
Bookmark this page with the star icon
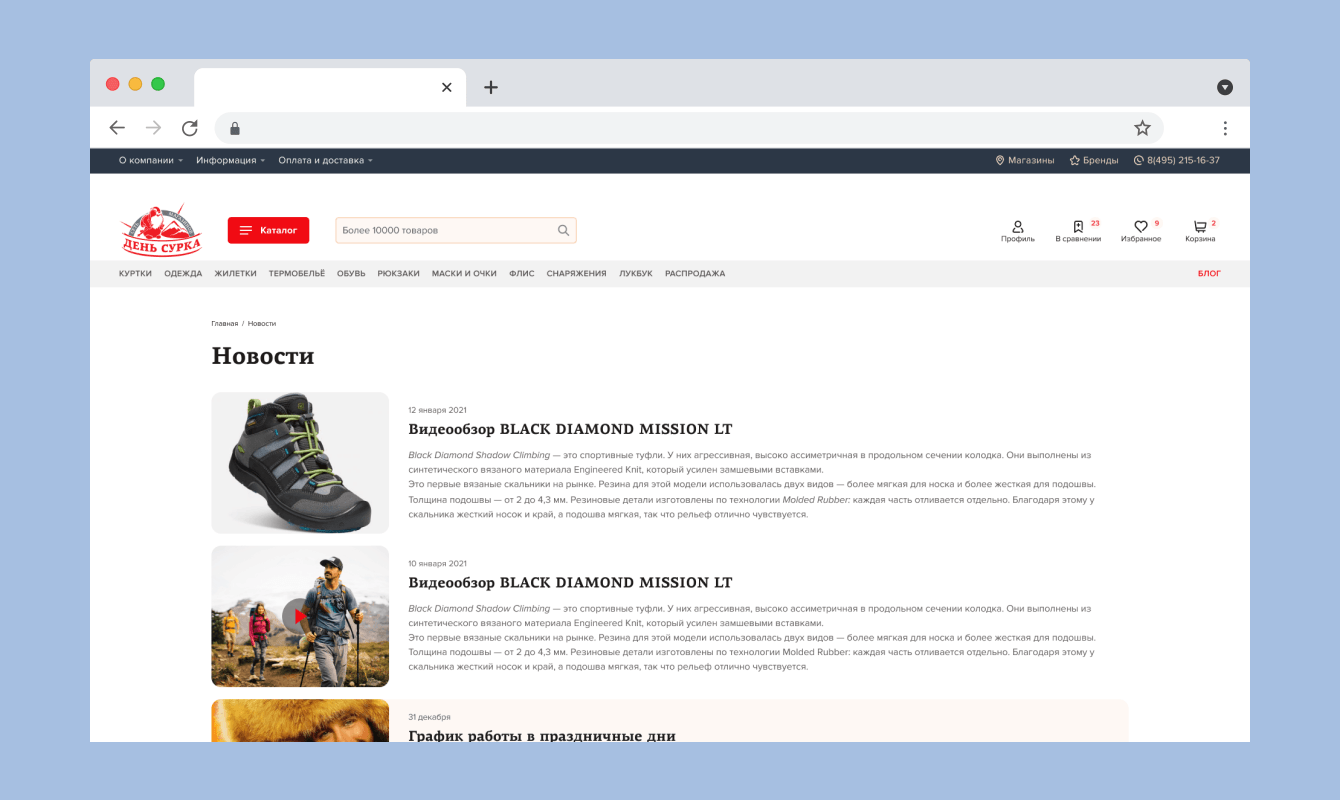tap(1142, 128)
